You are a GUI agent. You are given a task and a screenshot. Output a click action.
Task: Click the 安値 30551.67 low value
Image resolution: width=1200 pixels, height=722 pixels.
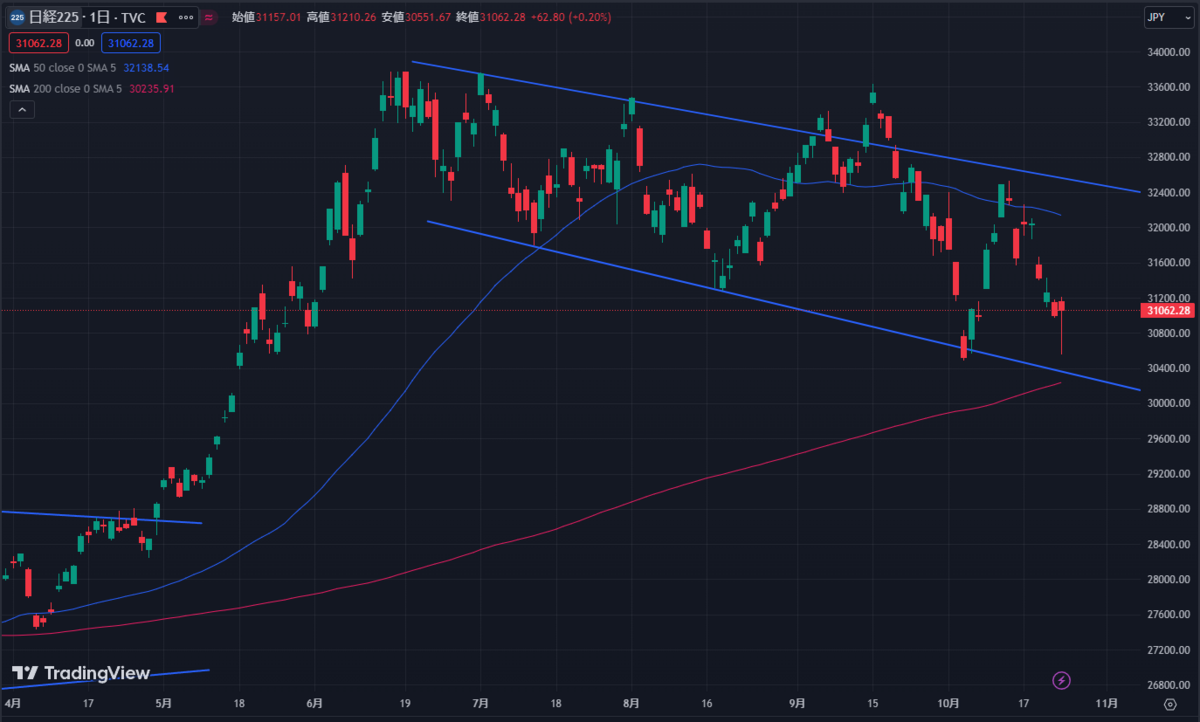point(416,17)
